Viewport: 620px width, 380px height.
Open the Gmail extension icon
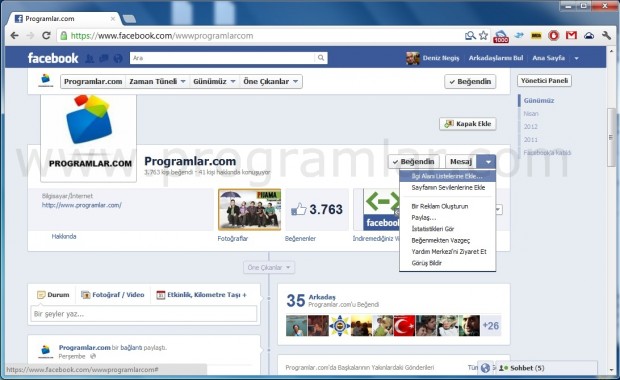571,36
